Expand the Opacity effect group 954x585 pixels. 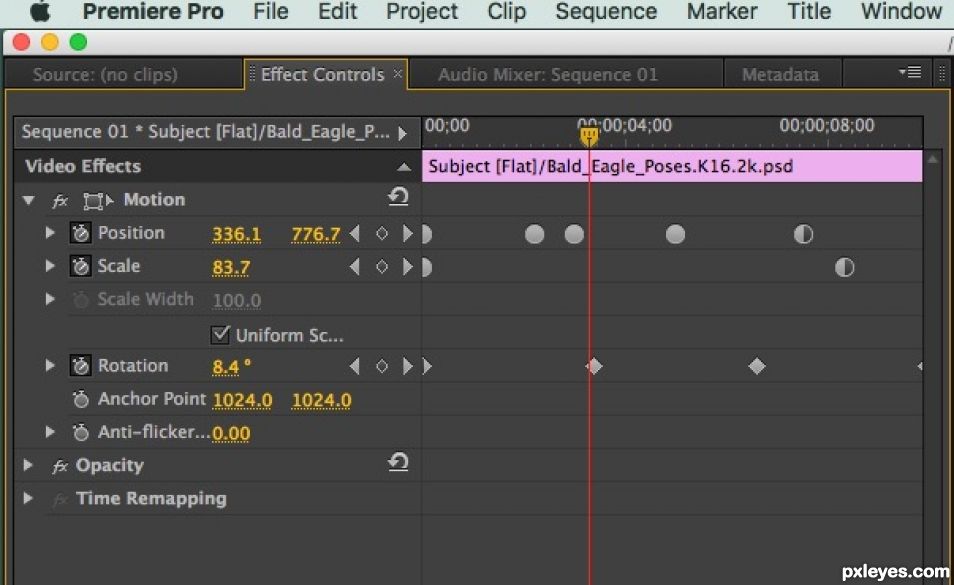(x=27, y=465)
